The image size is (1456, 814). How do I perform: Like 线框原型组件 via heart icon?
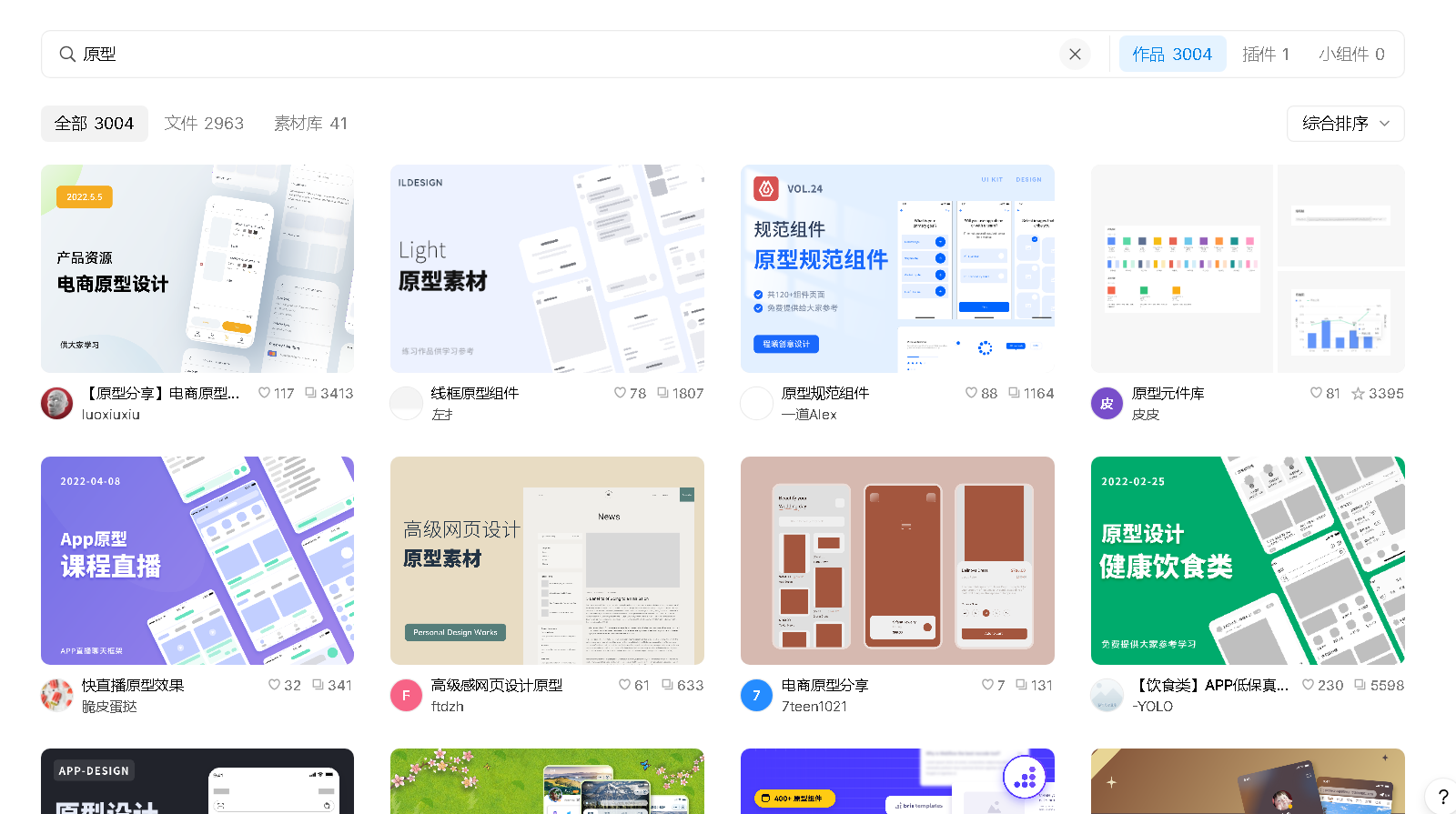click(620, 393)
